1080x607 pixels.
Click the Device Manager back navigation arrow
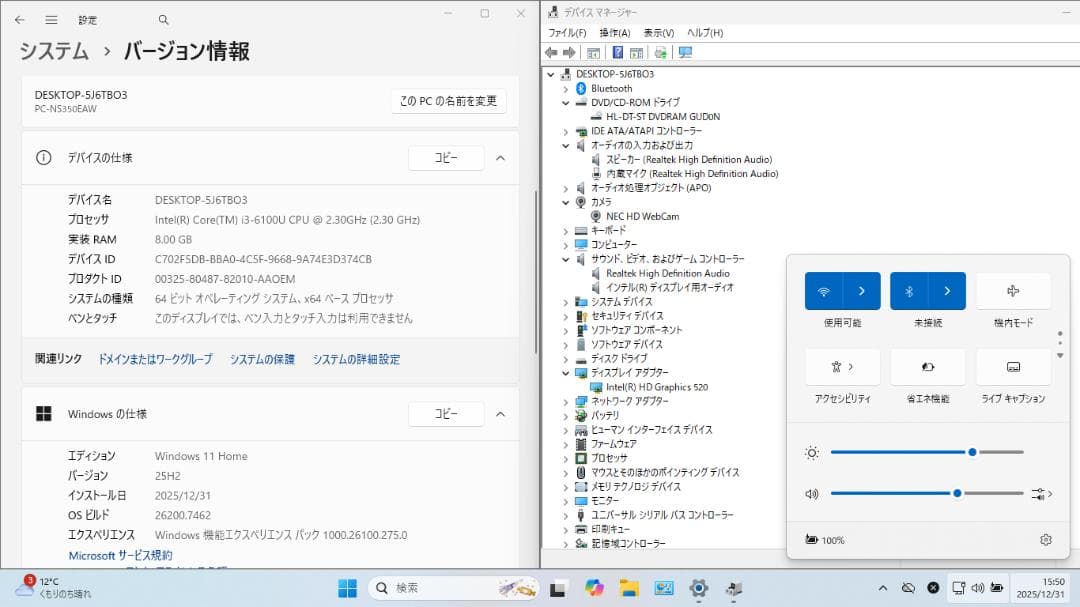551,52
